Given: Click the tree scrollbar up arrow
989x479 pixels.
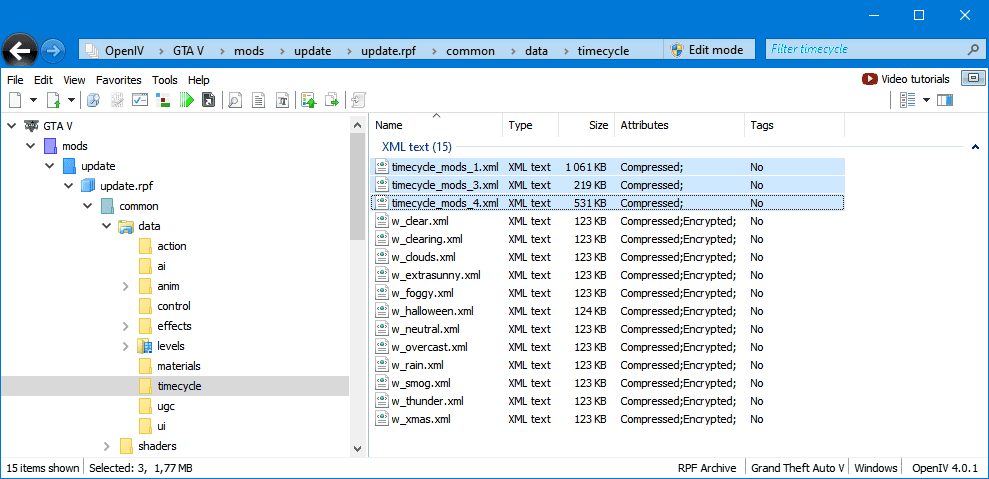Looking at the screenshot, I should click(357, 124).
